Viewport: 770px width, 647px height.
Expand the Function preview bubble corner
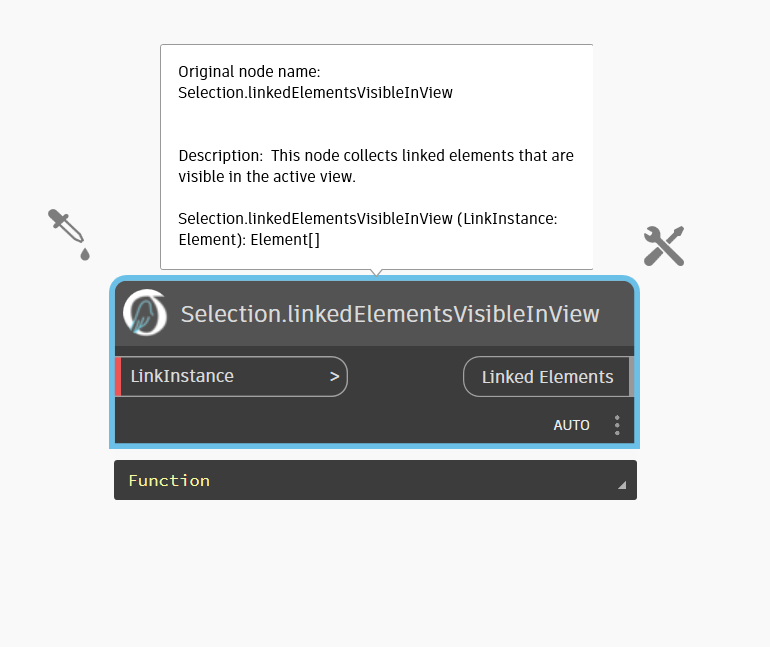click(x=622, y=485)
